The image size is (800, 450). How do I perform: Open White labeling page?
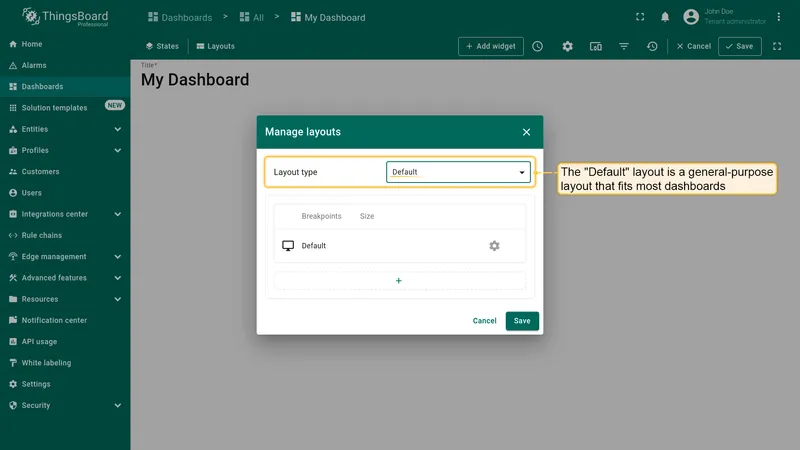(65, 363)
